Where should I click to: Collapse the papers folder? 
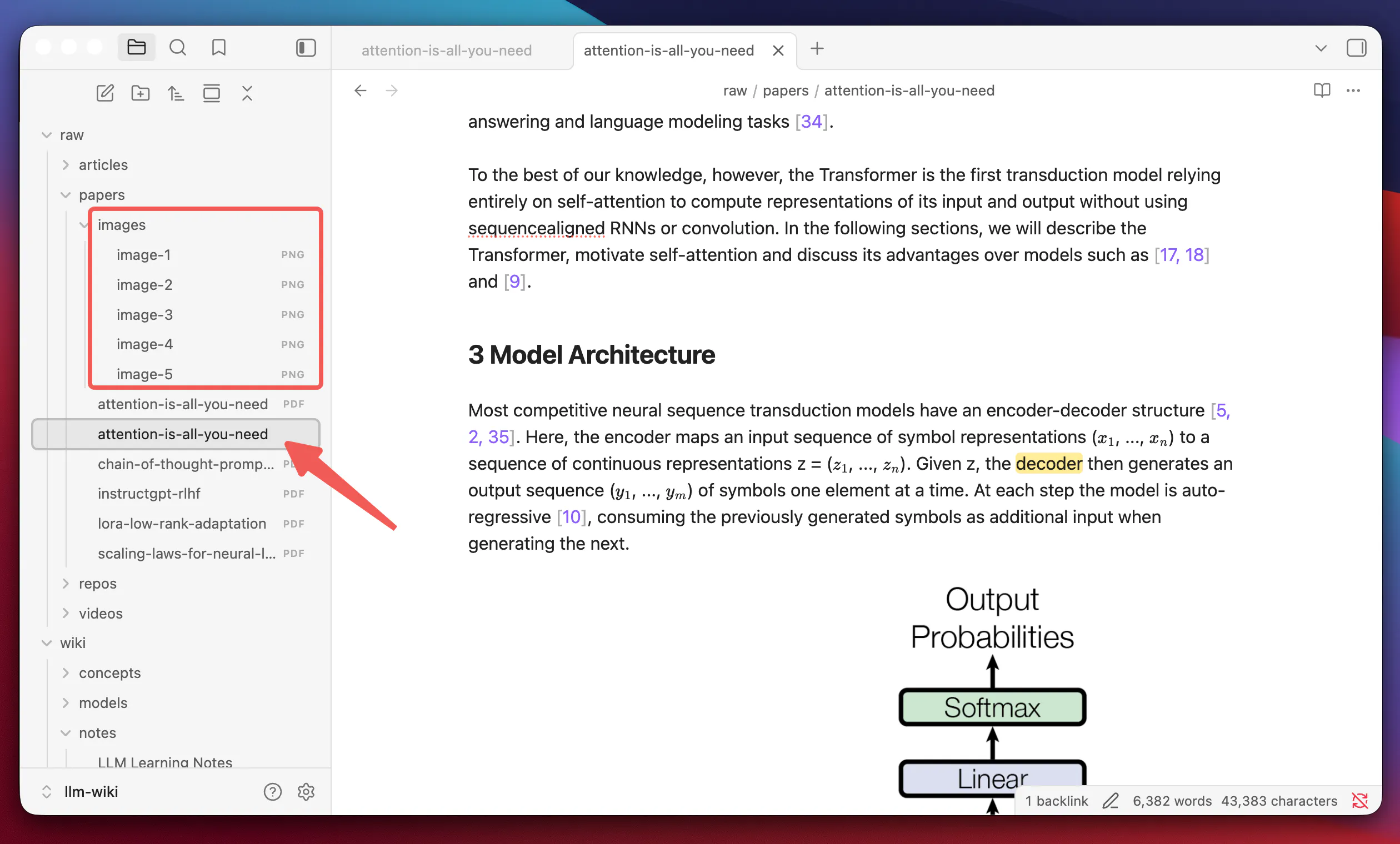click(66, 195)
